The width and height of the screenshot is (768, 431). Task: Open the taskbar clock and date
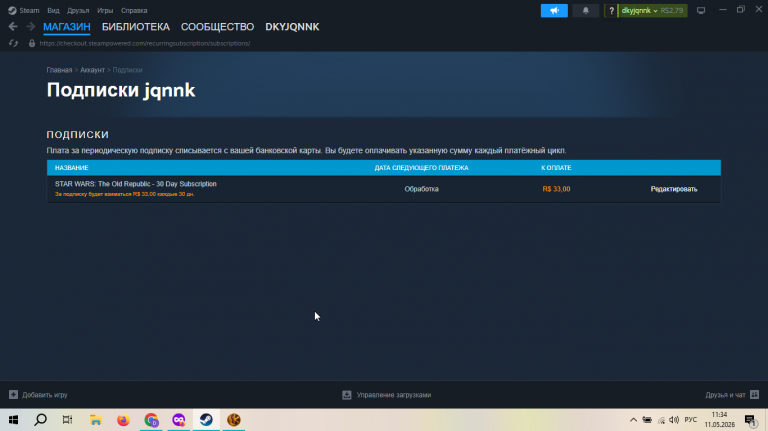pos(720,420)
